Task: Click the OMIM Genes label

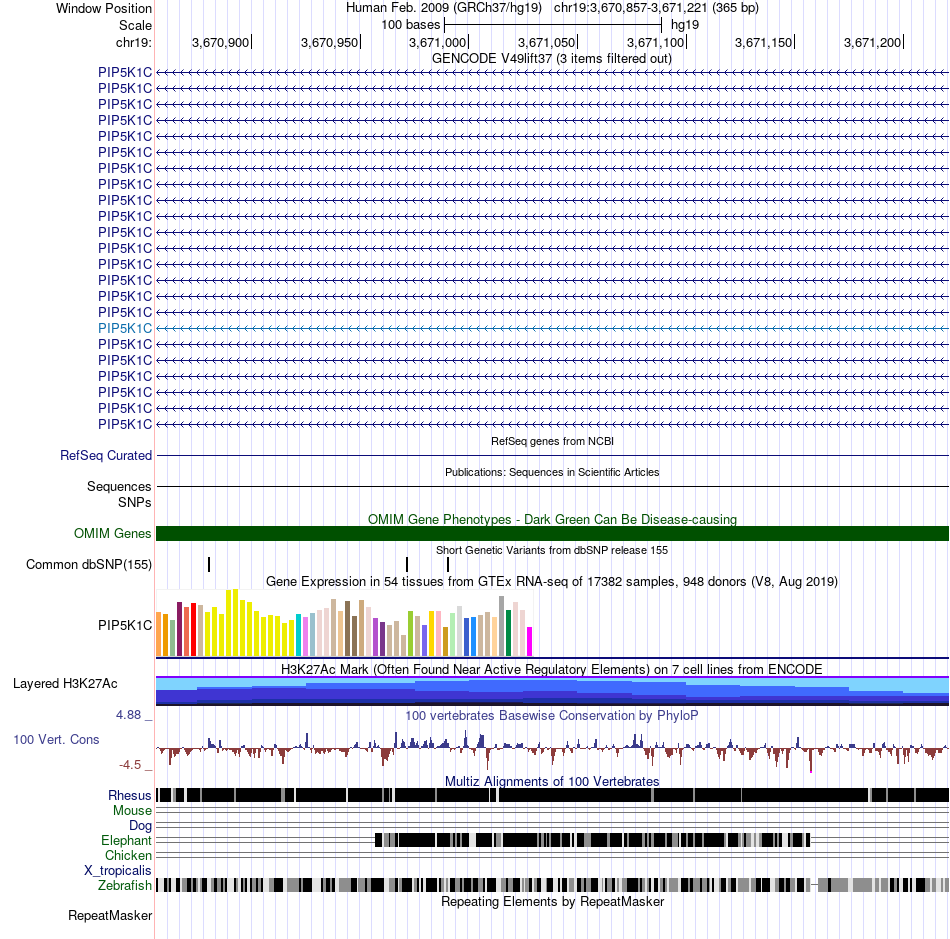Action: click(112, 533)
